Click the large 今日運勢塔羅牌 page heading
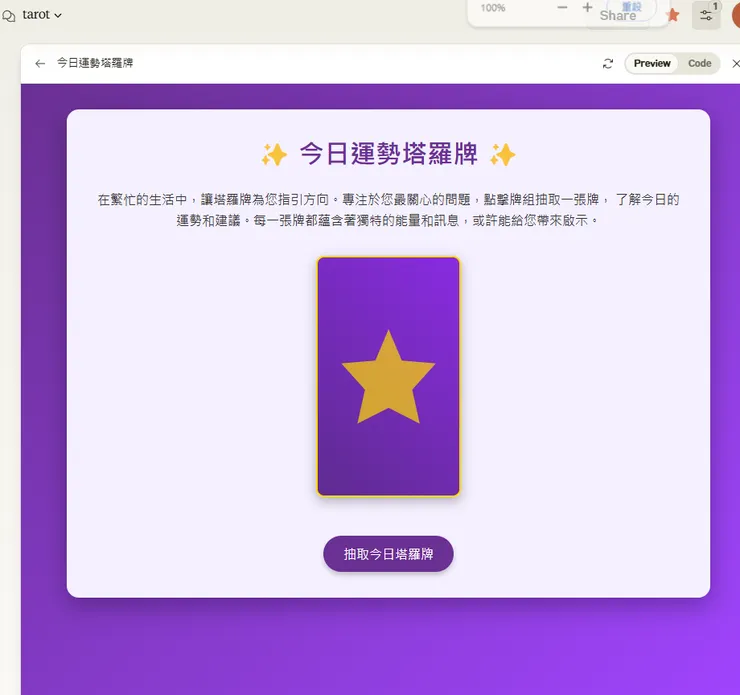The width and height of the screenshot is (740, 695). 388,154
